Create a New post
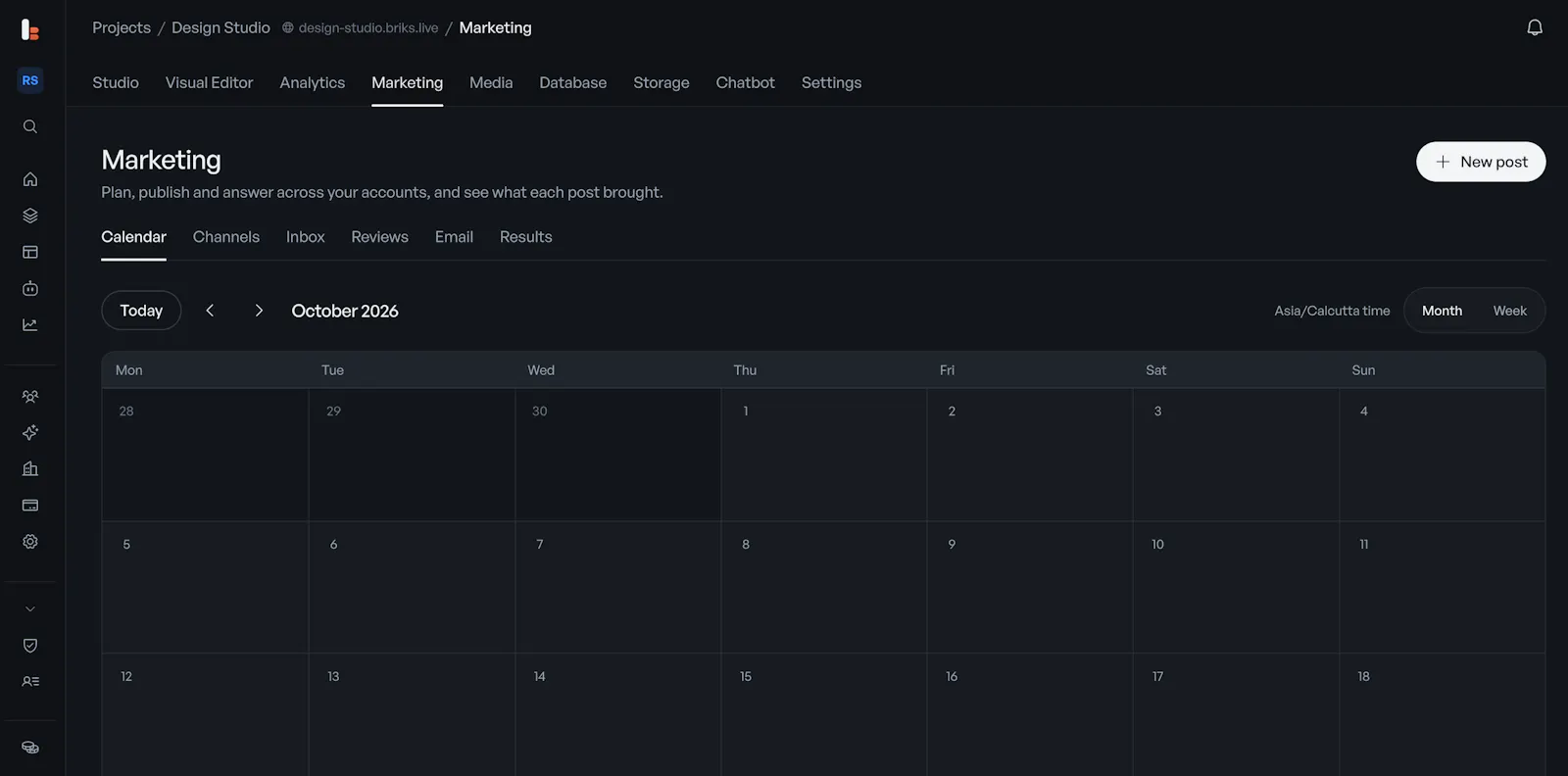Screen dimensions: 1568x776 1481,162
